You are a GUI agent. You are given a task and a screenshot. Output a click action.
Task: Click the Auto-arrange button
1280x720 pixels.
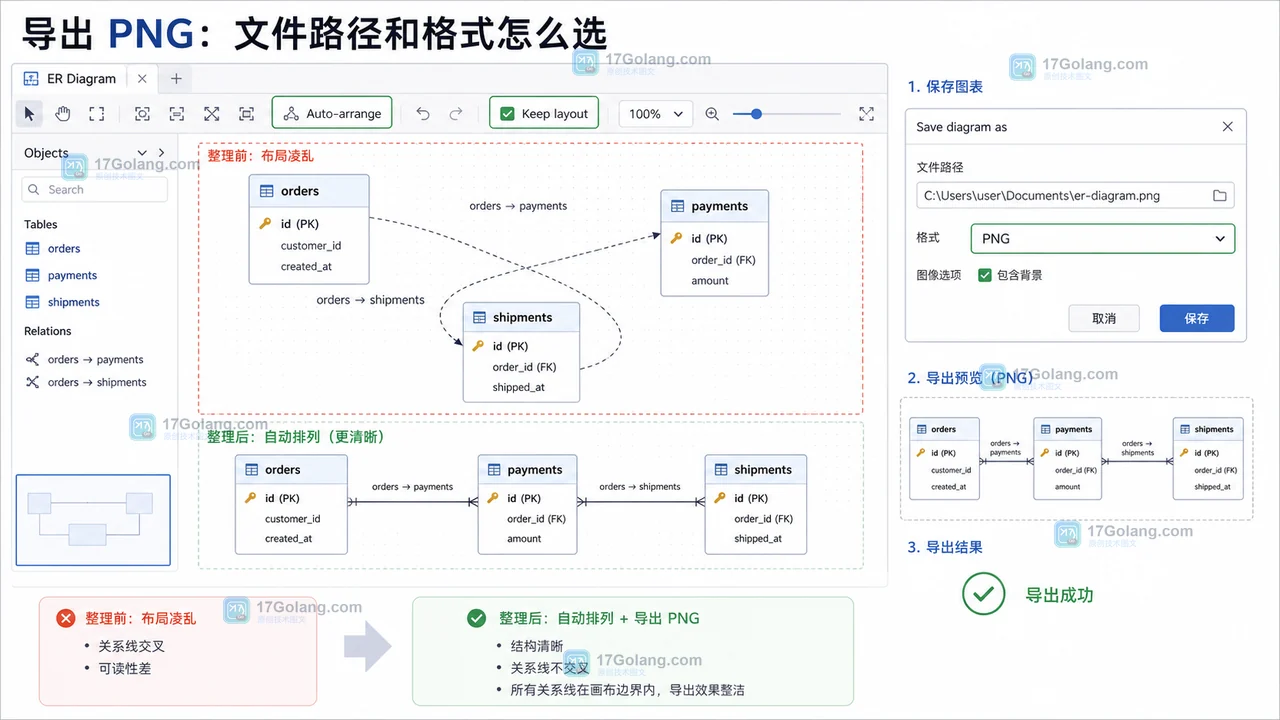coord(332,114)
